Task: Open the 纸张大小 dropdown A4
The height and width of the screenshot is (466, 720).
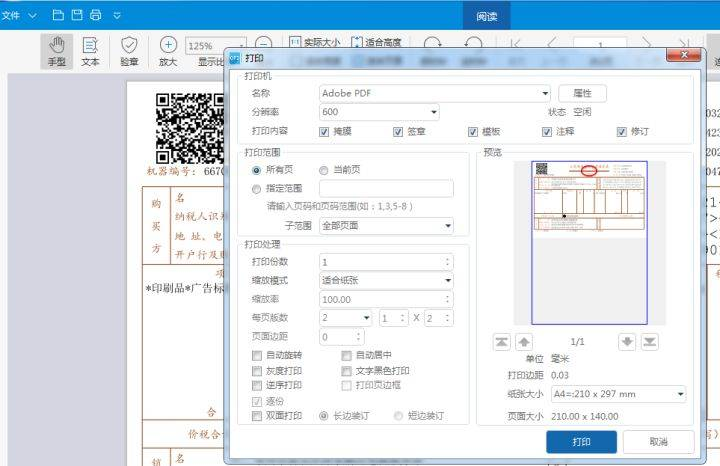Action: (619, 394)
